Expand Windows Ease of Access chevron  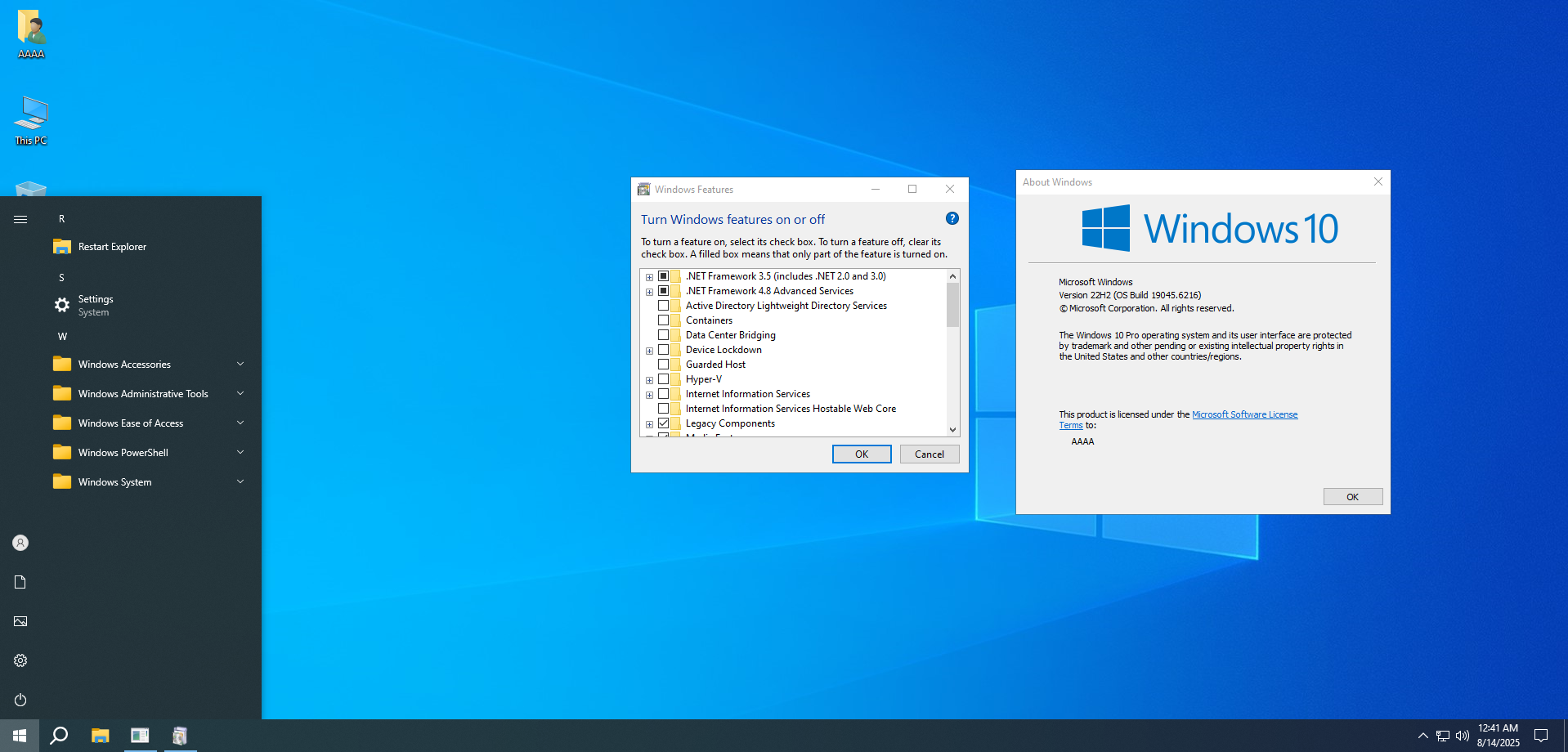tap(240, 423)
